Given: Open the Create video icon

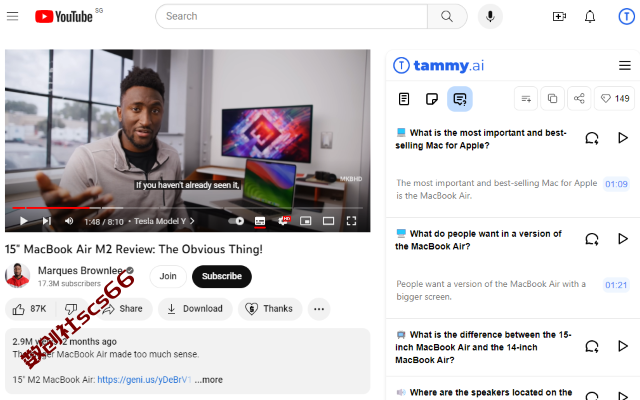Looking at the screenshot, I should click(x=559, y=16).
